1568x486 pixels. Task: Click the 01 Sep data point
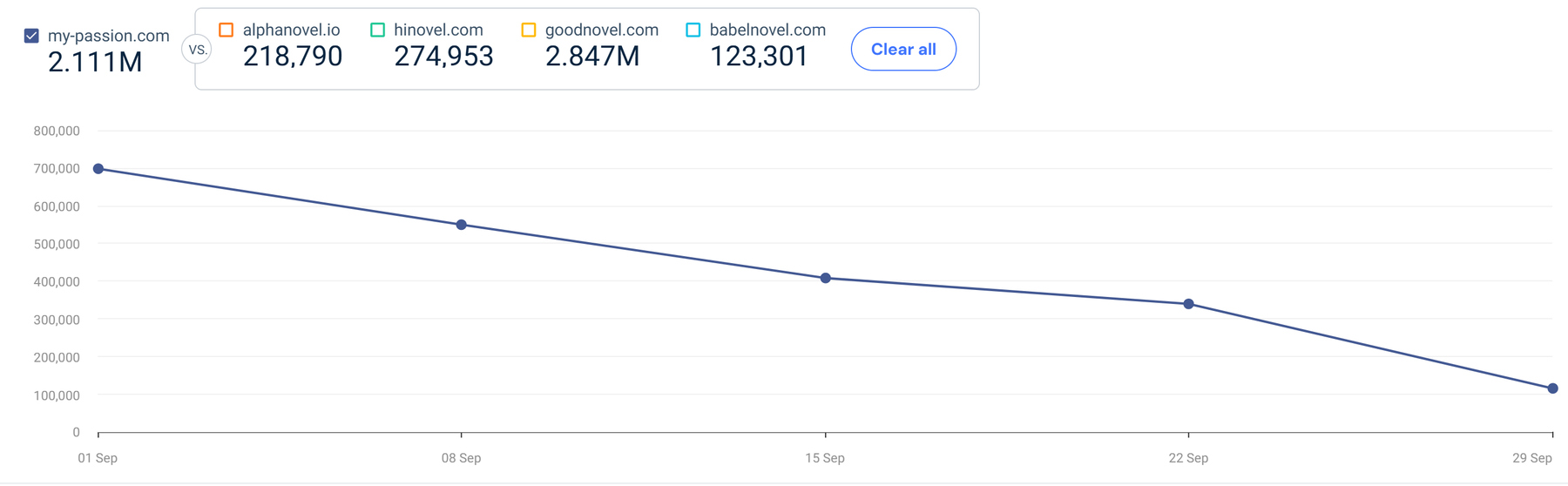click(98, 169)
